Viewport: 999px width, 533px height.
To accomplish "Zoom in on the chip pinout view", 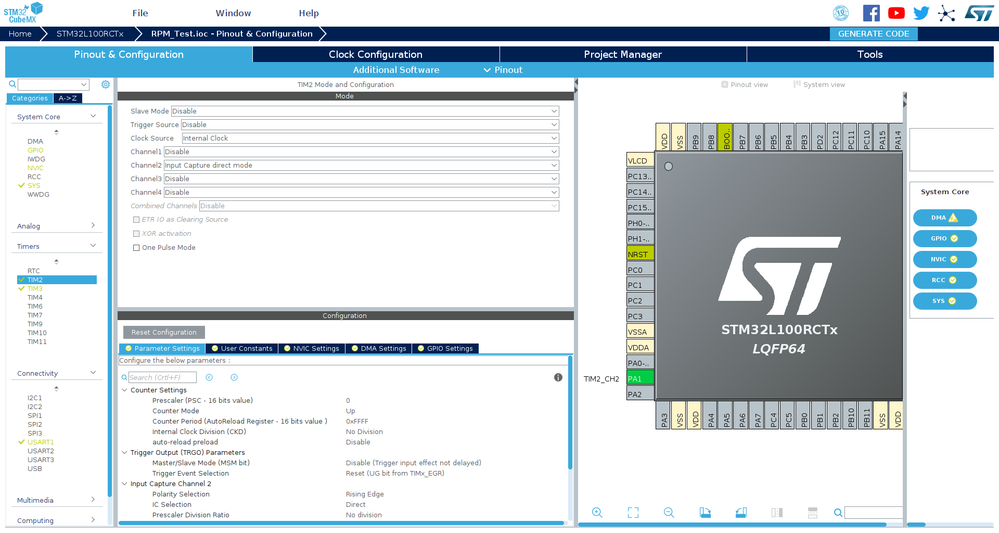I will (x=597, y=513).
